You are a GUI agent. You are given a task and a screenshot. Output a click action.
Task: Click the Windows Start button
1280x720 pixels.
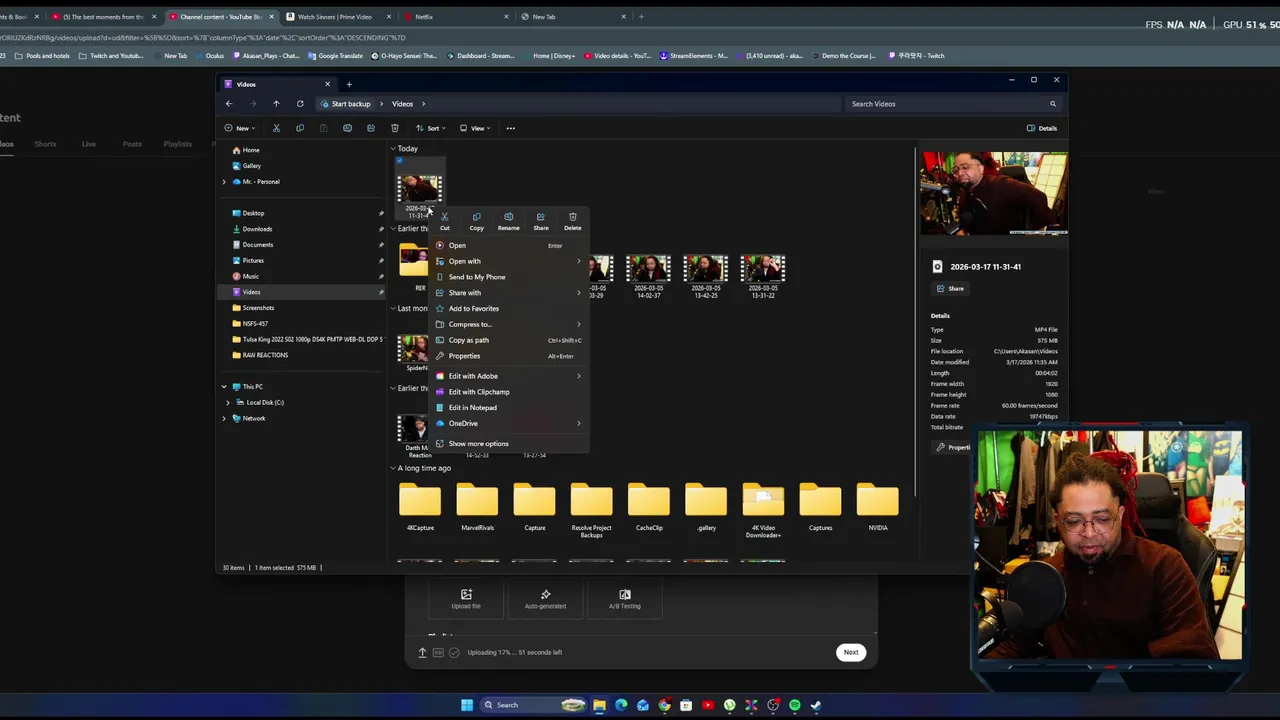tap(466, 705)
